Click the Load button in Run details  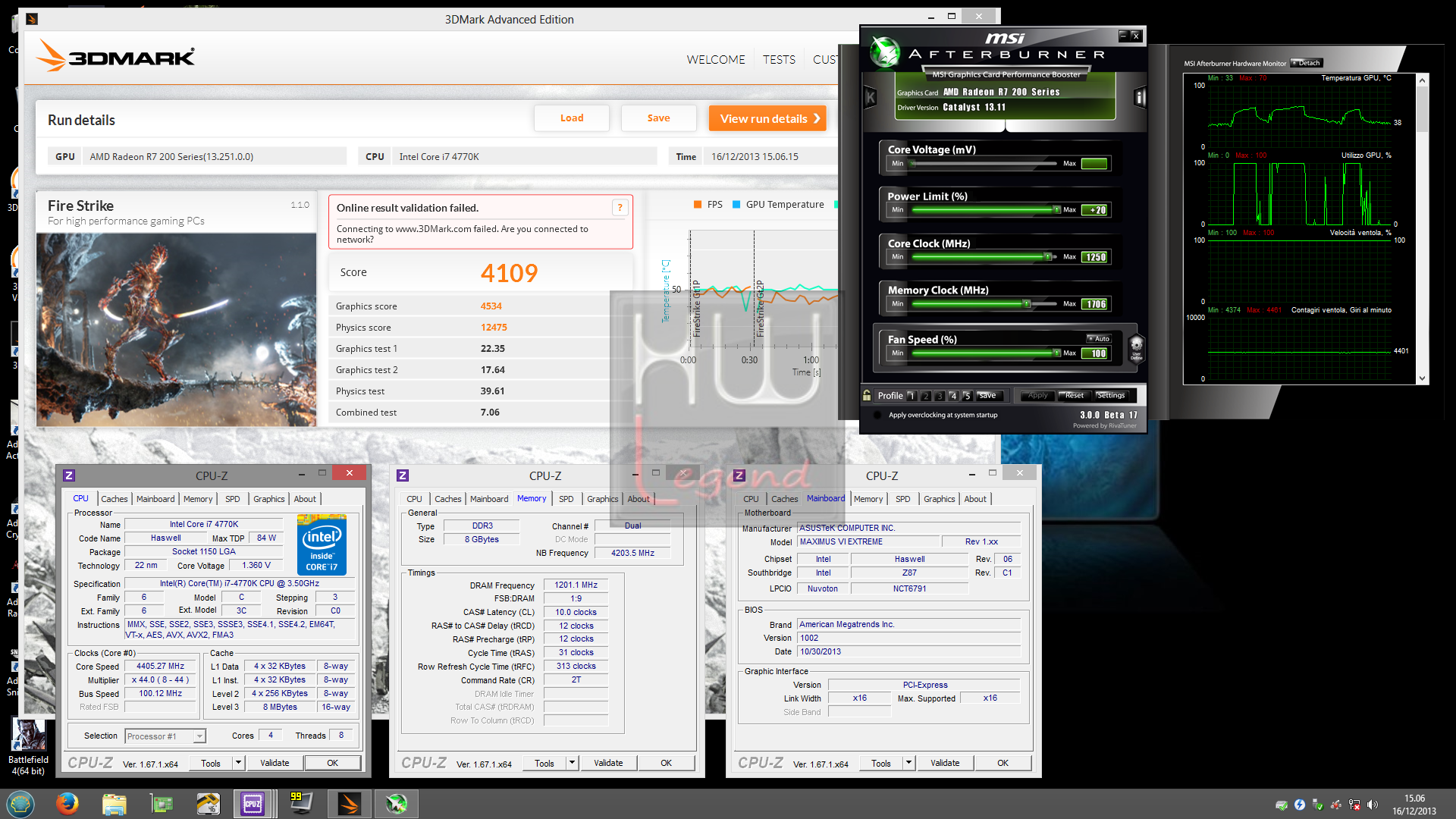pos(572,118)
